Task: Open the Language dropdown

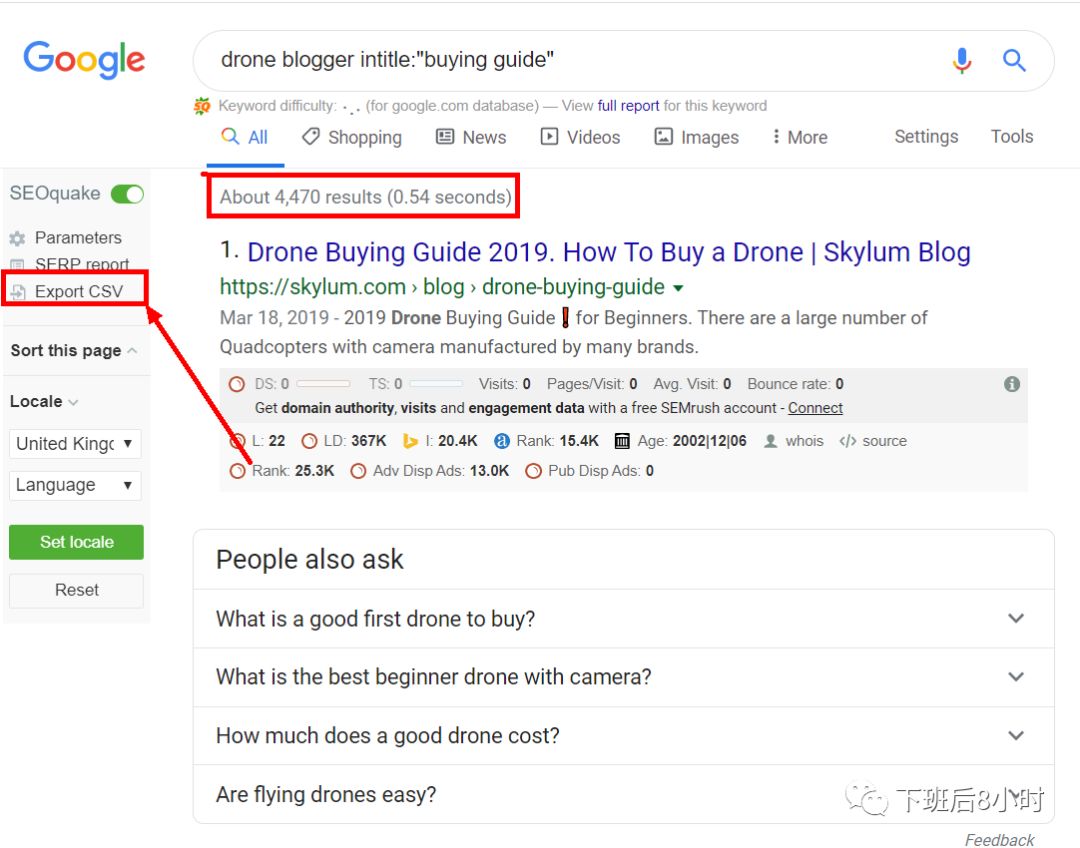Action: 75,486
